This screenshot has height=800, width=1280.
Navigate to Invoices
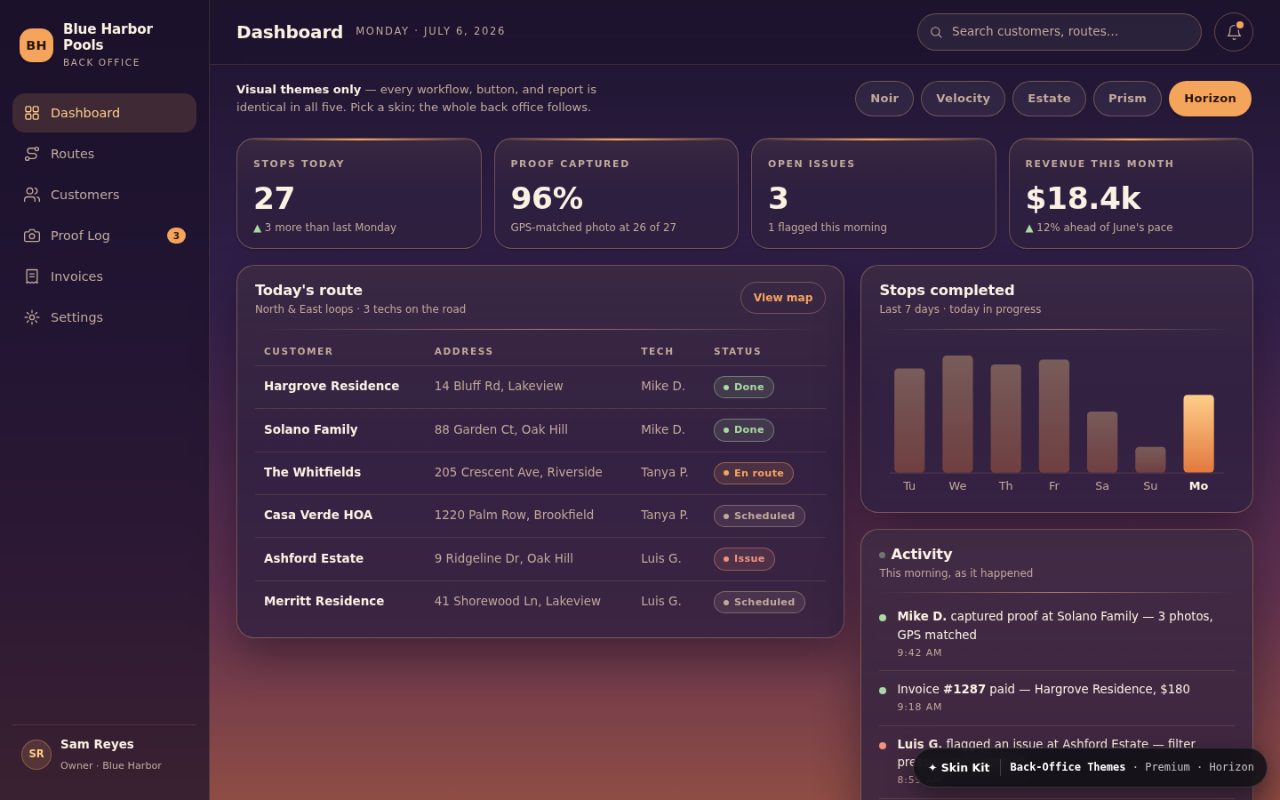click(104, 277)
